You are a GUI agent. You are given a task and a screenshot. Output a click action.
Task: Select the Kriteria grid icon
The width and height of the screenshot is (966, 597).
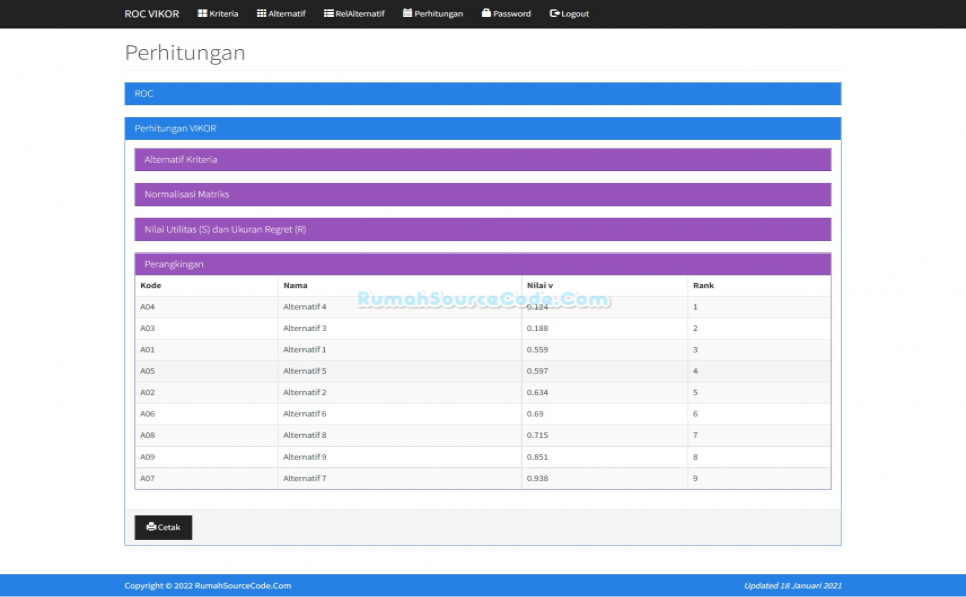pos(202,13)
